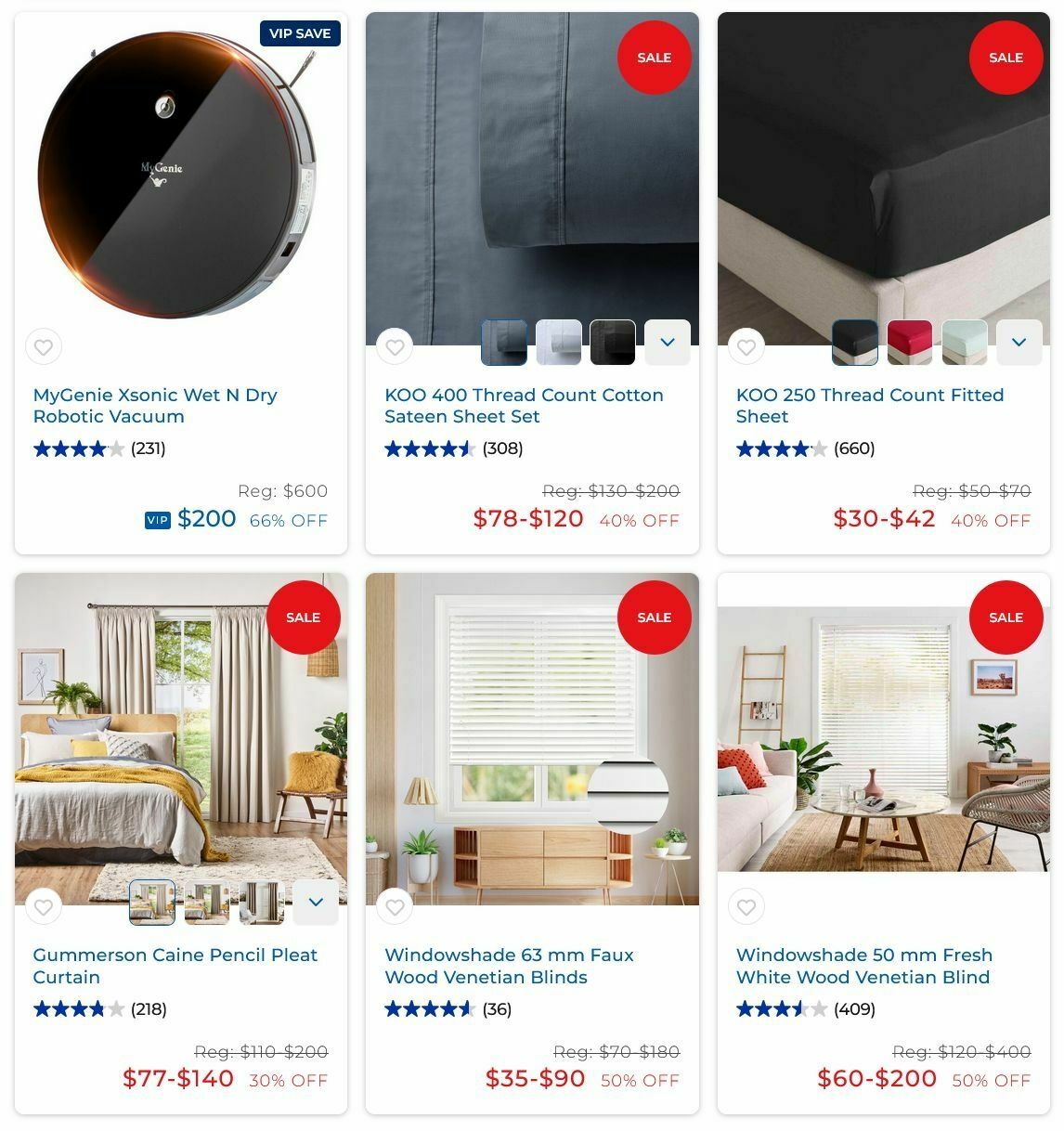Heart the Fresh White Wood Venetian Blind

coord(746,907)
